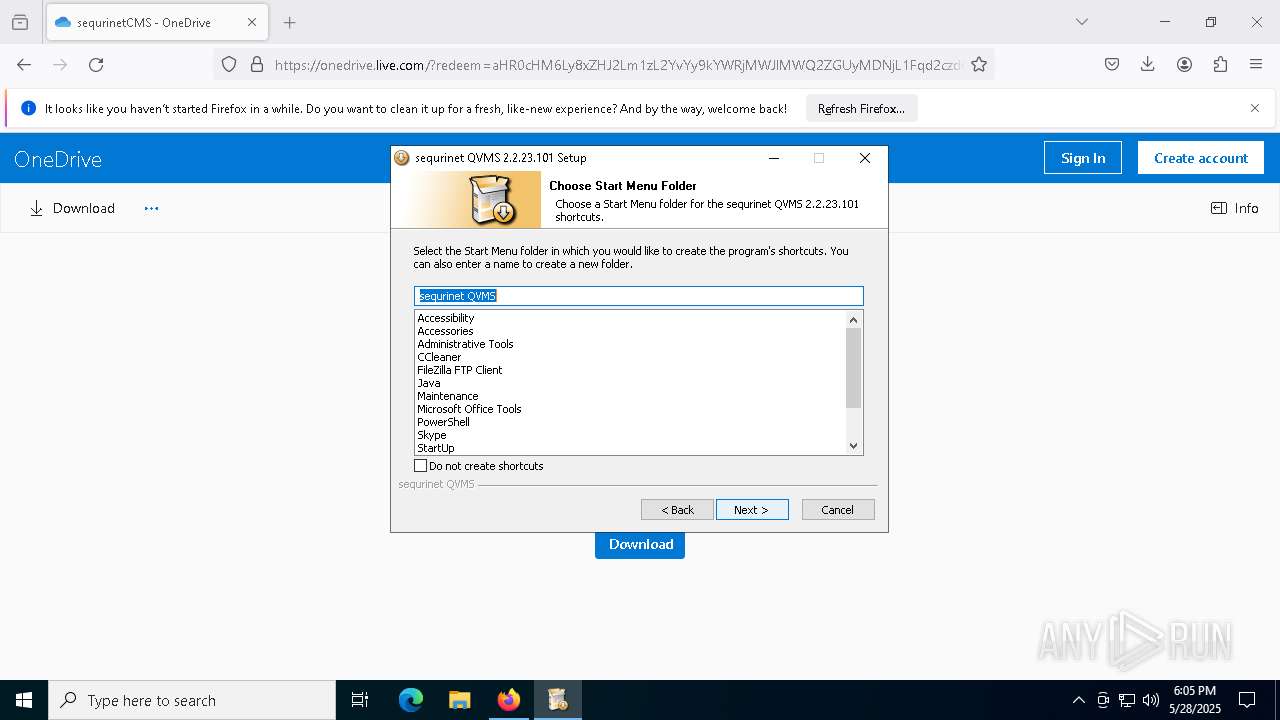Open the Firefox account icon
Screen dimensions: 1280x720
point(1184,64)
